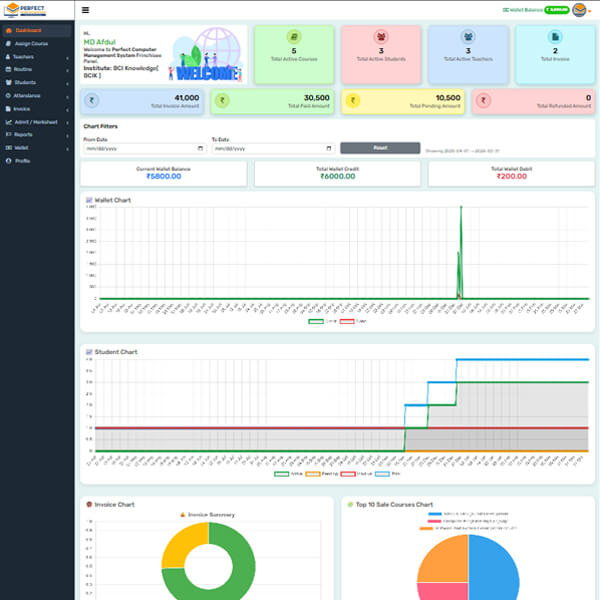The height and width of the screenshot is (600, 600).
Task: Open the user avatar dropdown in header
Action: pos(580,10)
